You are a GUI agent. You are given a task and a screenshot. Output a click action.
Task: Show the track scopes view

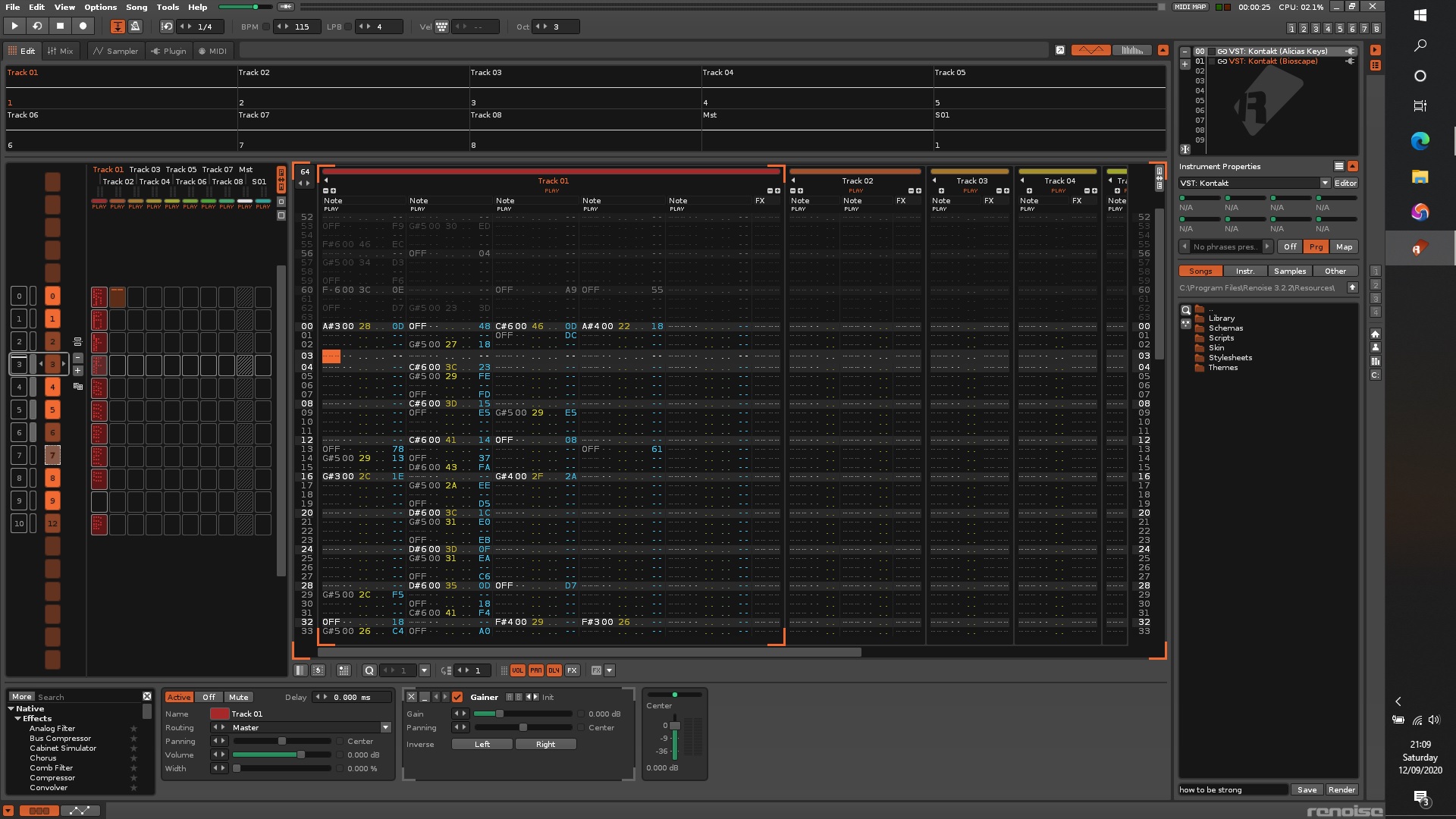point(1091,50)
